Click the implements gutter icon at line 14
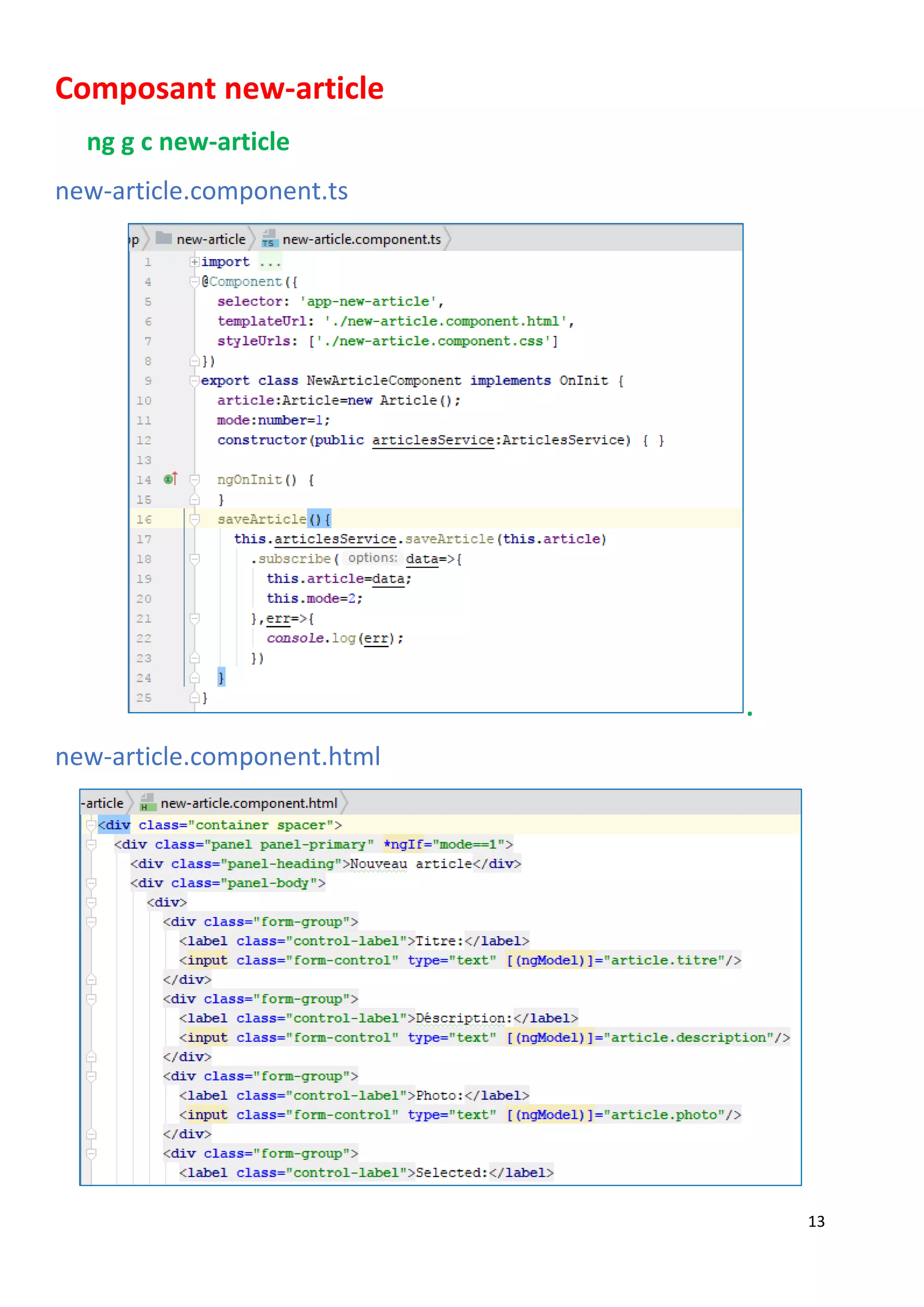Image resolution: width=924 pixels, height=1307 pixels. (x=171, y=479)
